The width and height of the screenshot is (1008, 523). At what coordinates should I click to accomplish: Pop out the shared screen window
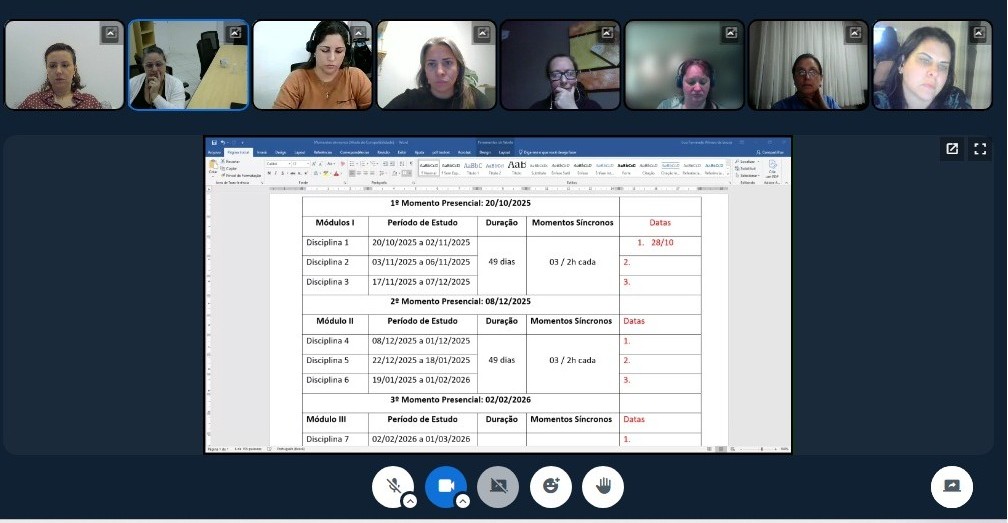(x=952, y=149)
